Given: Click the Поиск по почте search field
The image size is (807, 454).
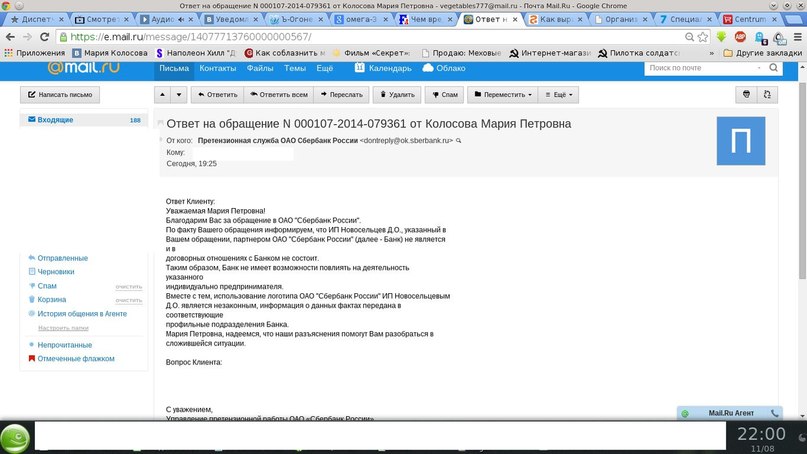Looking at the screenshot, I should 700,68.
